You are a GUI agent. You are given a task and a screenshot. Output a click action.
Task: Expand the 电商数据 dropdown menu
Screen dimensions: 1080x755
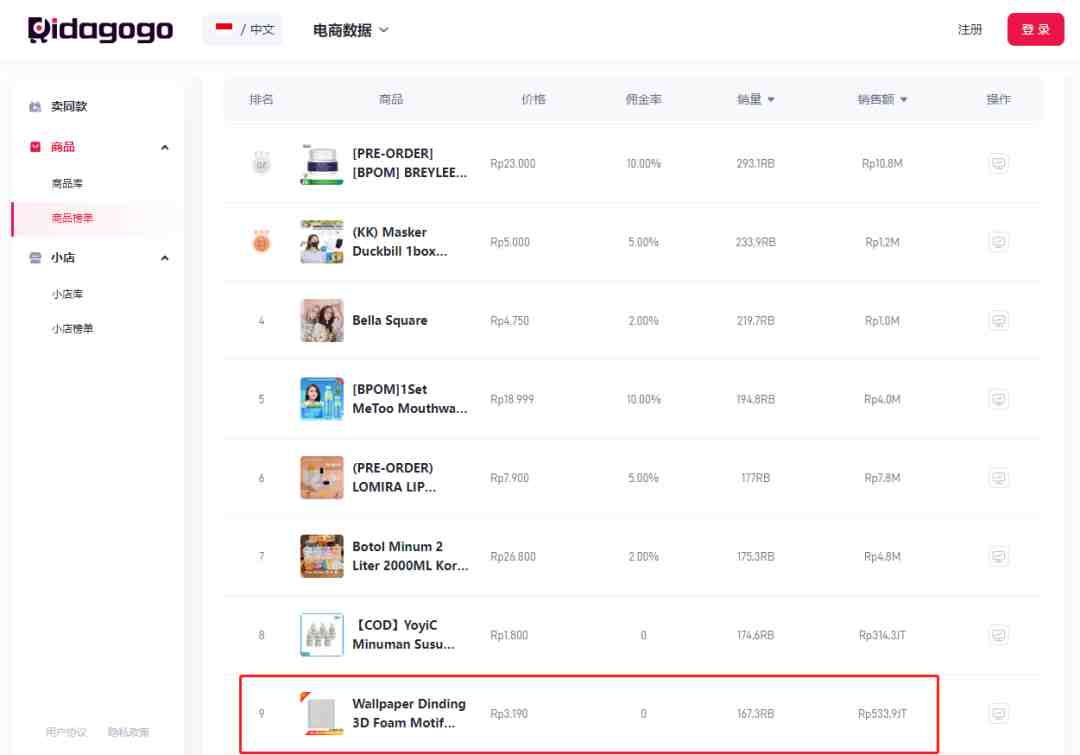pyautogui.click(x=351, y=30)
